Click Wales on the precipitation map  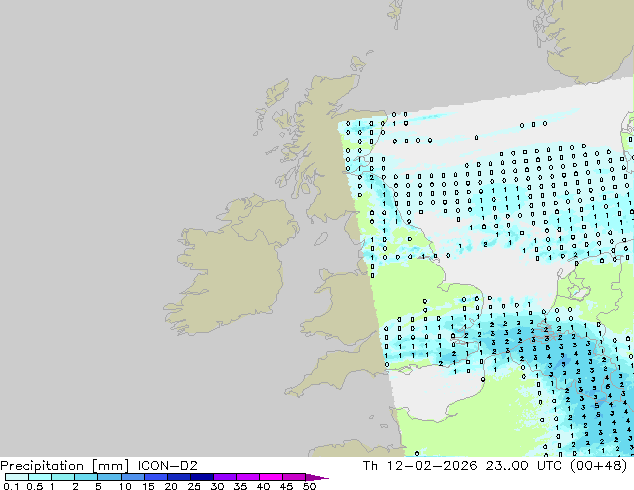click(342, 305)
